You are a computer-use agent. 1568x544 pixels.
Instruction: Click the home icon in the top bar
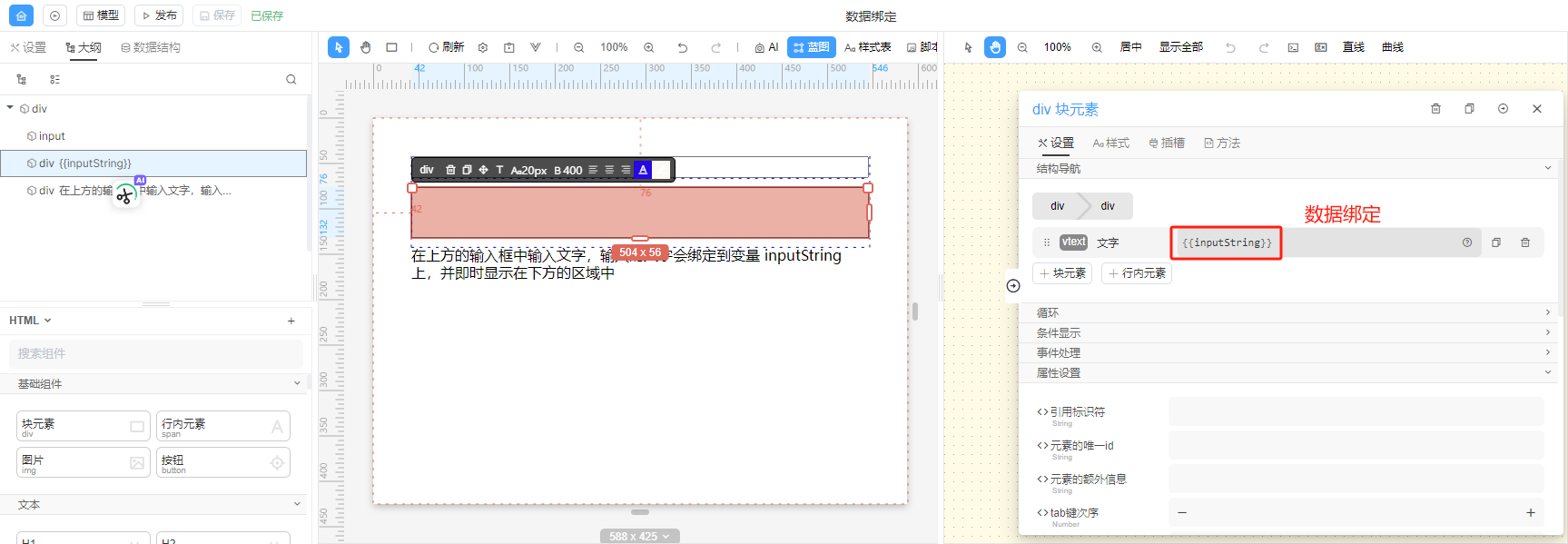point(21,15)
